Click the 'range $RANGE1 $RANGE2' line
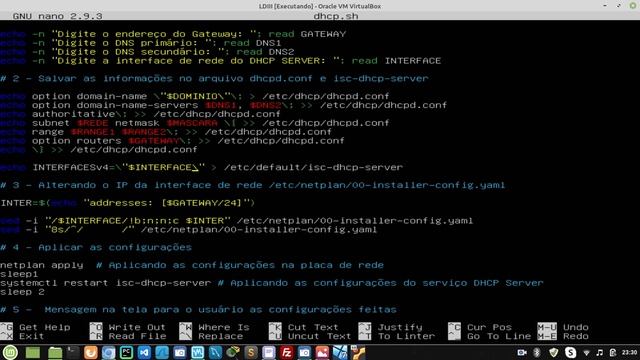640x360 pixels. [166, 132]
